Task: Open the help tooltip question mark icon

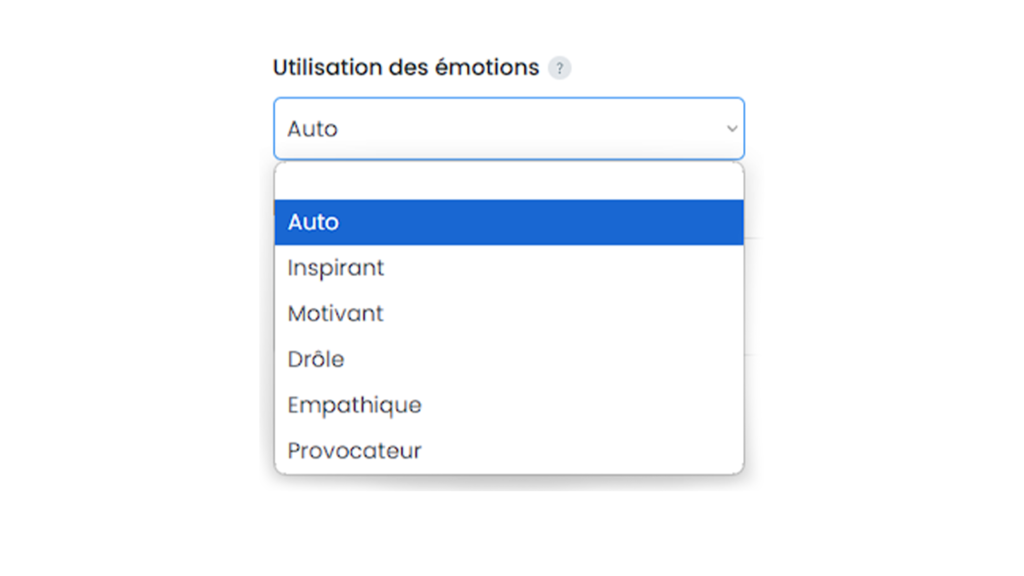Action: tap(559, 68)
